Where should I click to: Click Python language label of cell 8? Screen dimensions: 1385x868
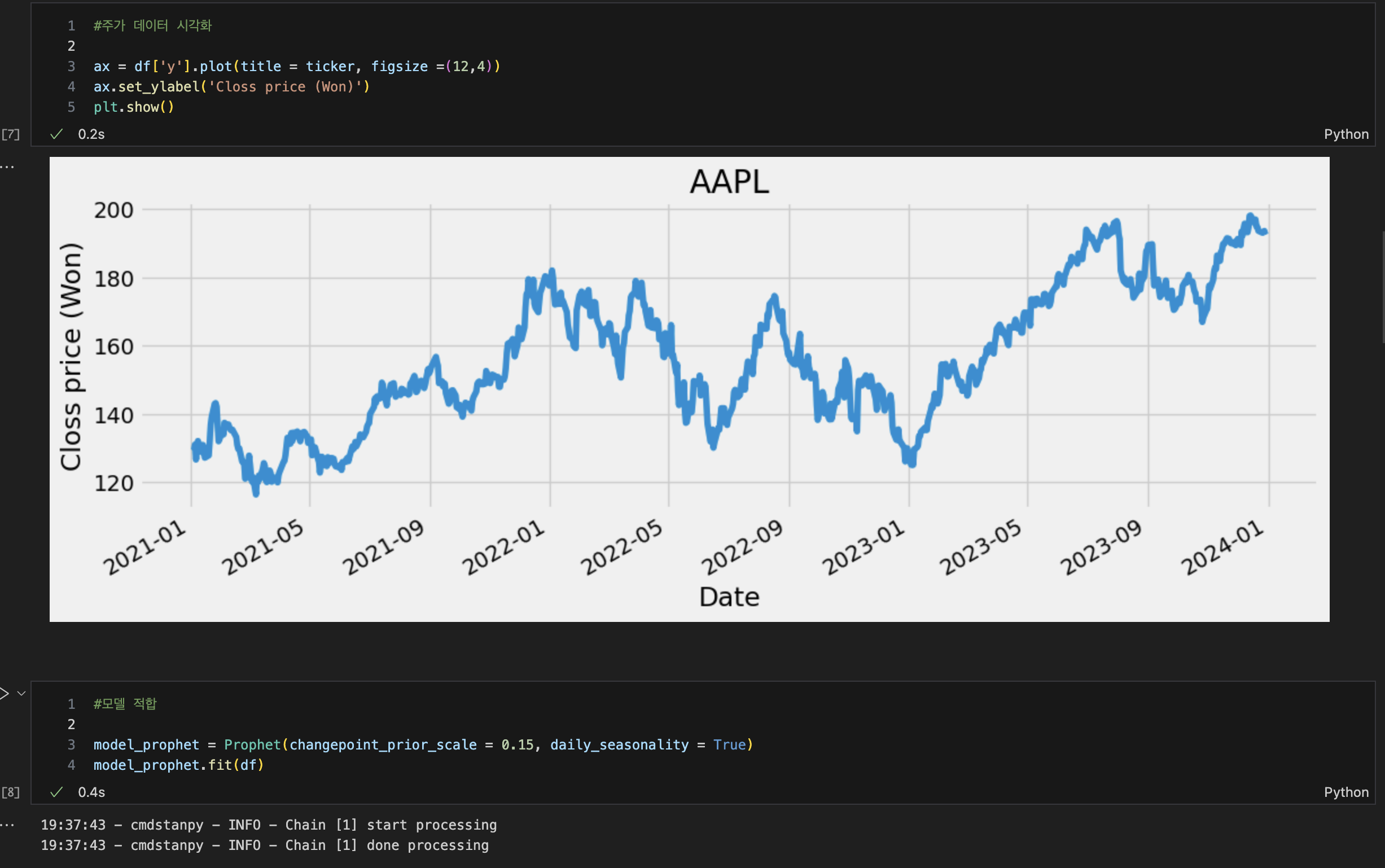pos(1346,792)
